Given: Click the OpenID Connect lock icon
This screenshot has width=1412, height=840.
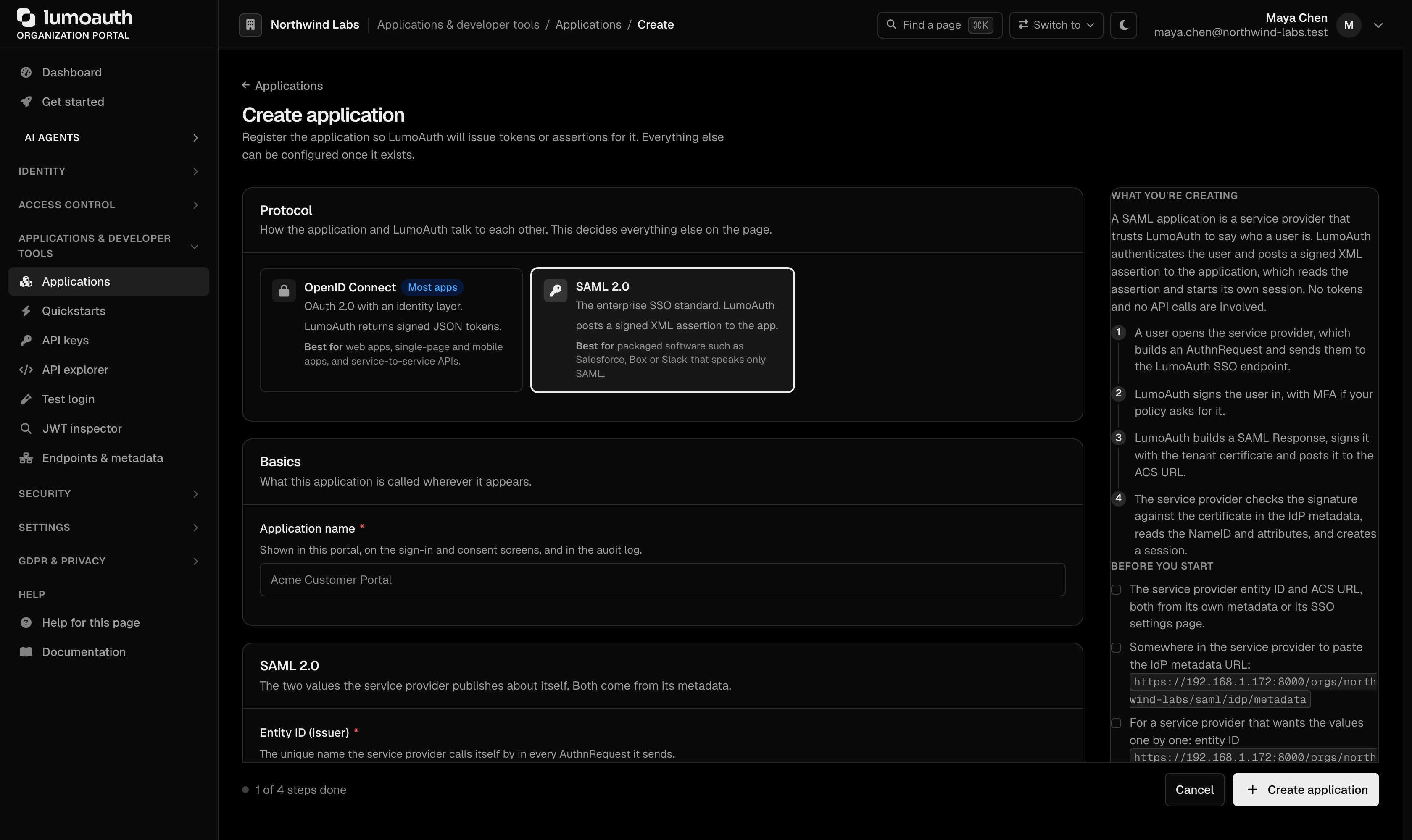Looking at the screenshot, I should [284, 291].
